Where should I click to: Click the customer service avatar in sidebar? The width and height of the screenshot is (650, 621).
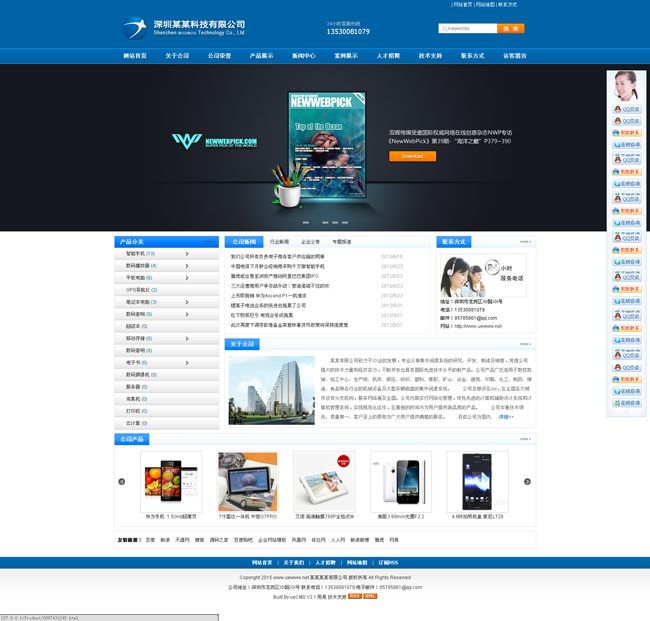pyautogui.click(x=626, y=86)
